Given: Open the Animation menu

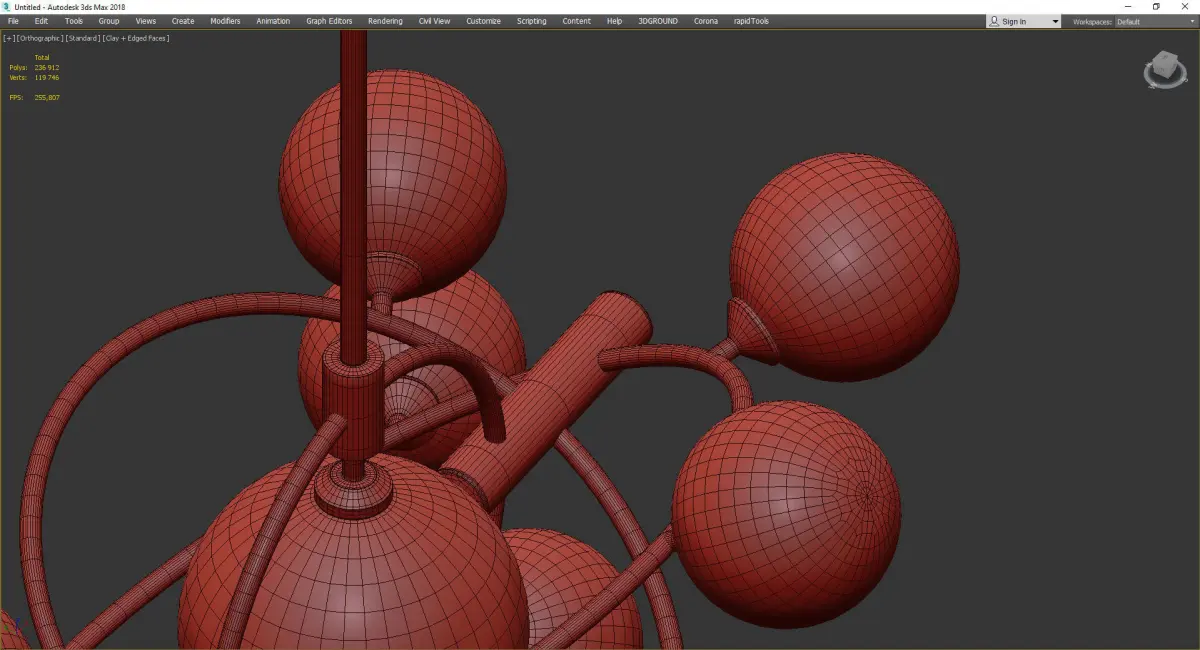Looking at the screenshot, I should coord(273,21).
